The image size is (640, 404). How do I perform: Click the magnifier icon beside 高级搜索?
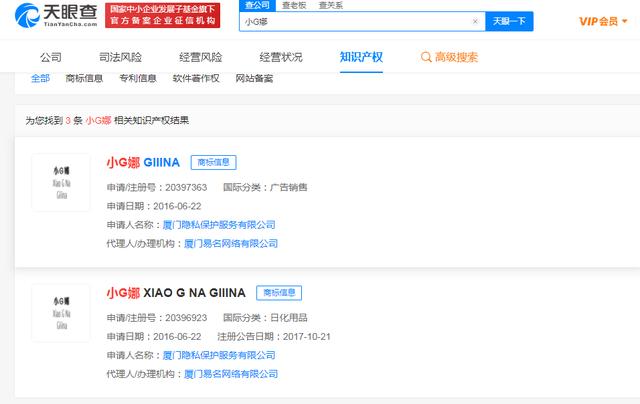click(x=426, y=57)
